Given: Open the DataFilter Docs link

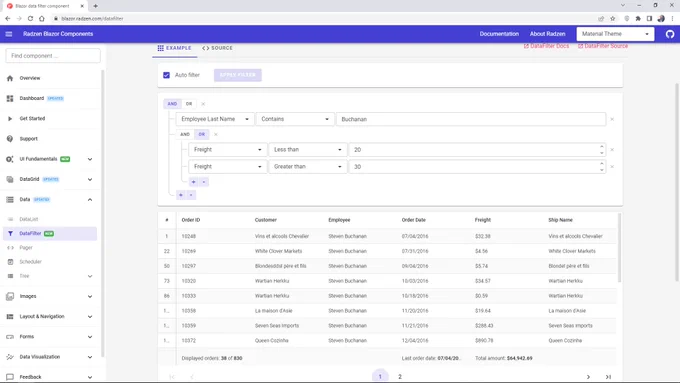Looking at the screenshot, I should (546, 46).
